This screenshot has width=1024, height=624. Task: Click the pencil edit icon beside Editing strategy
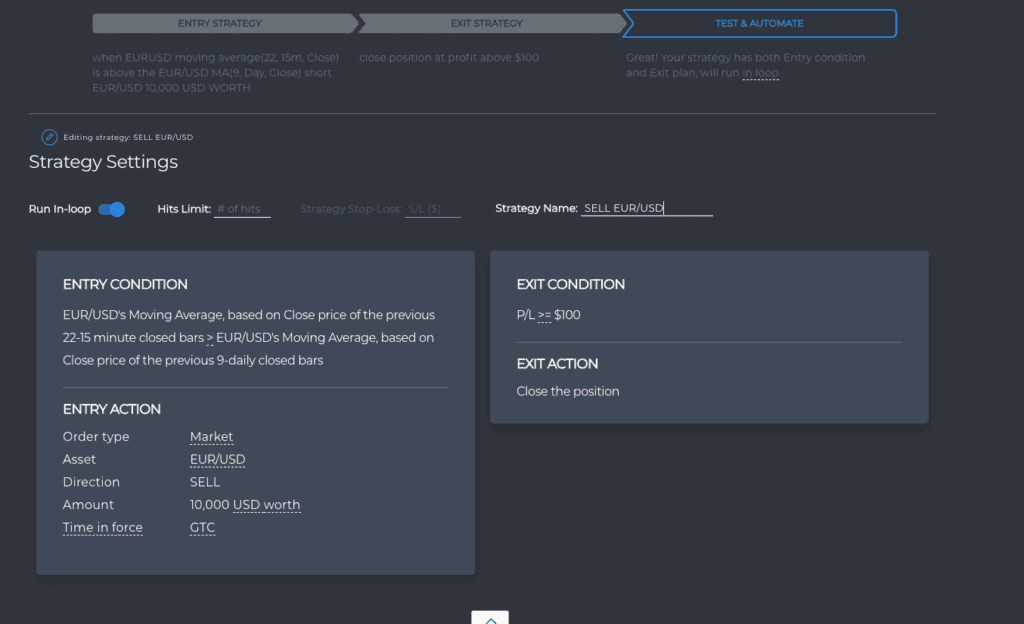(x=49, y=137)
